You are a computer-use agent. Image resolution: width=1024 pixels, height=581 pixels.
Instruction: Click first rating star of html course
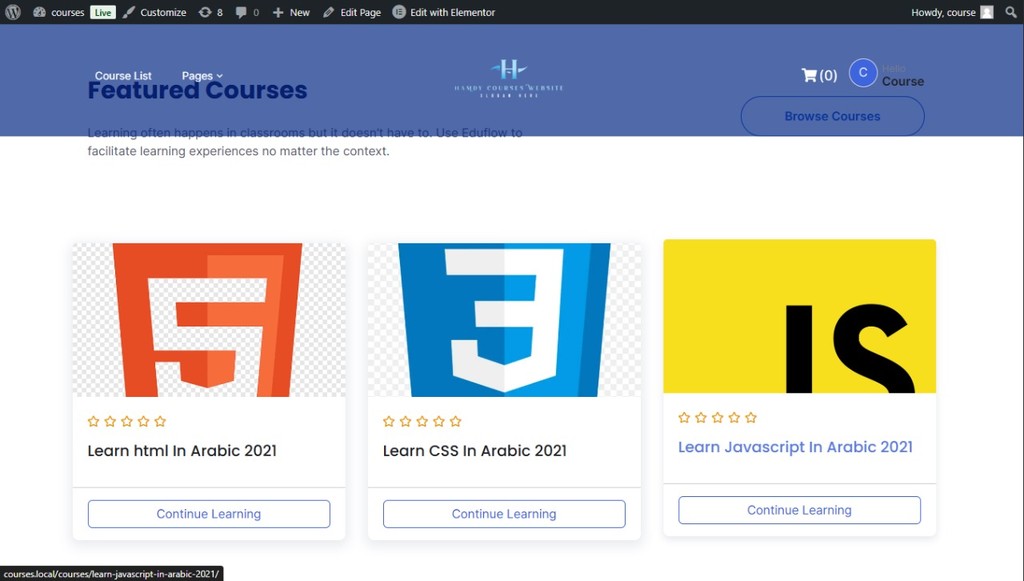point(93,421)
